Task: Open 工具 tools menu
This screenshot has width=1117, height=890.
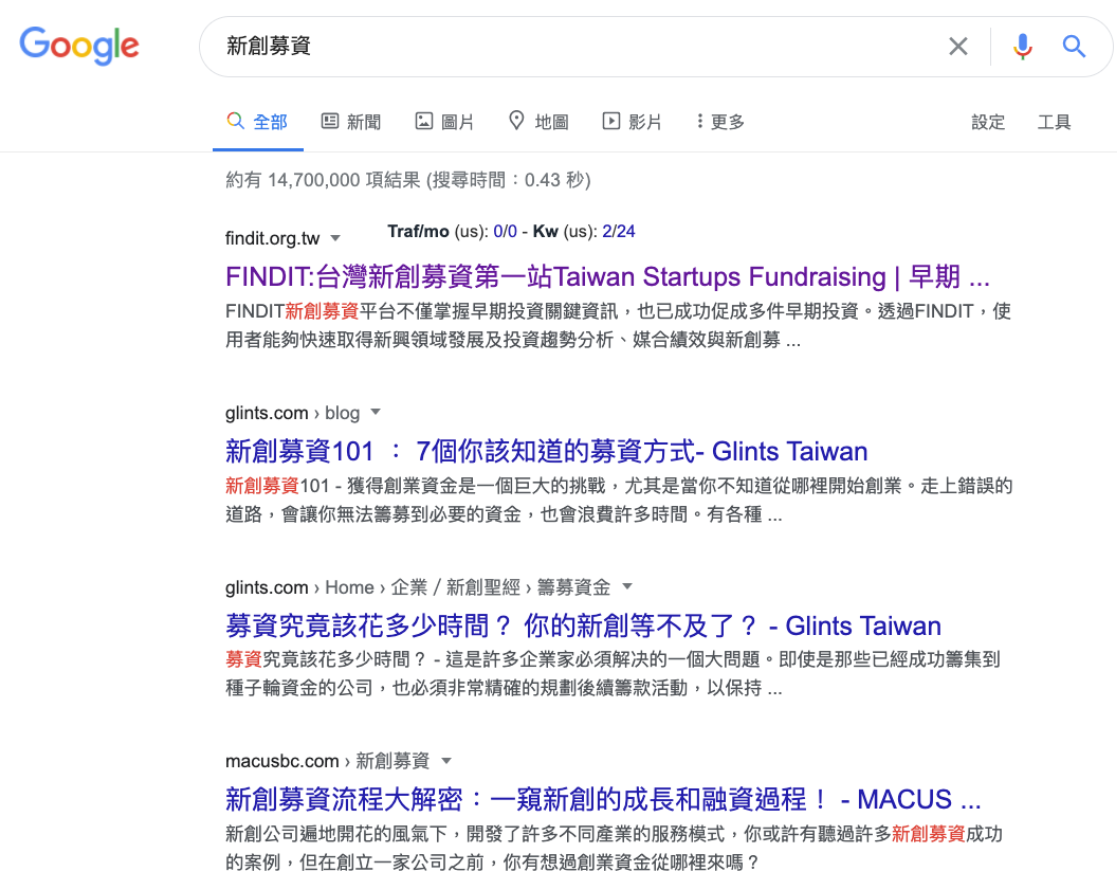Action: (x=1054, y=121)
